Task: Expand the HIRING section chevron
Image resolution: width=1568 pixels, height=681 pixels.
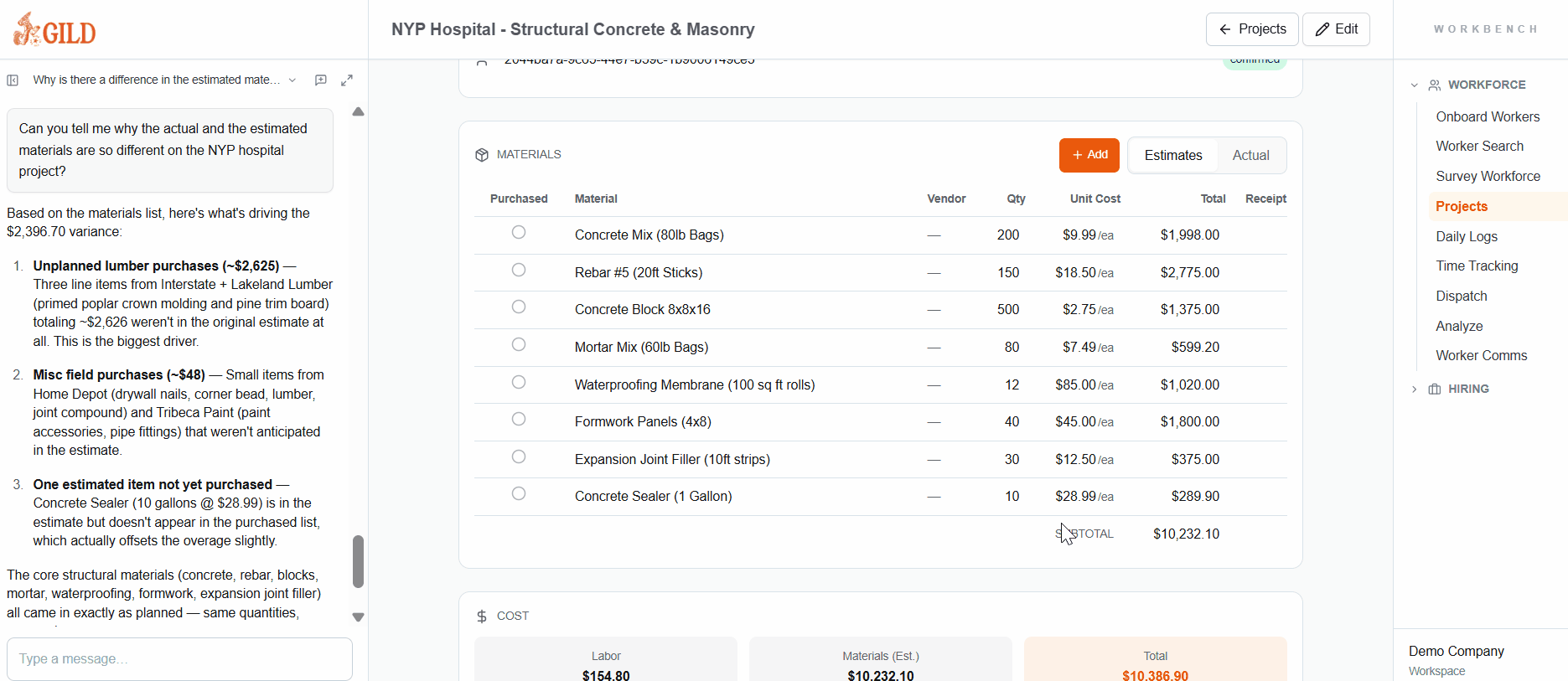Action: pos(1415,390)
